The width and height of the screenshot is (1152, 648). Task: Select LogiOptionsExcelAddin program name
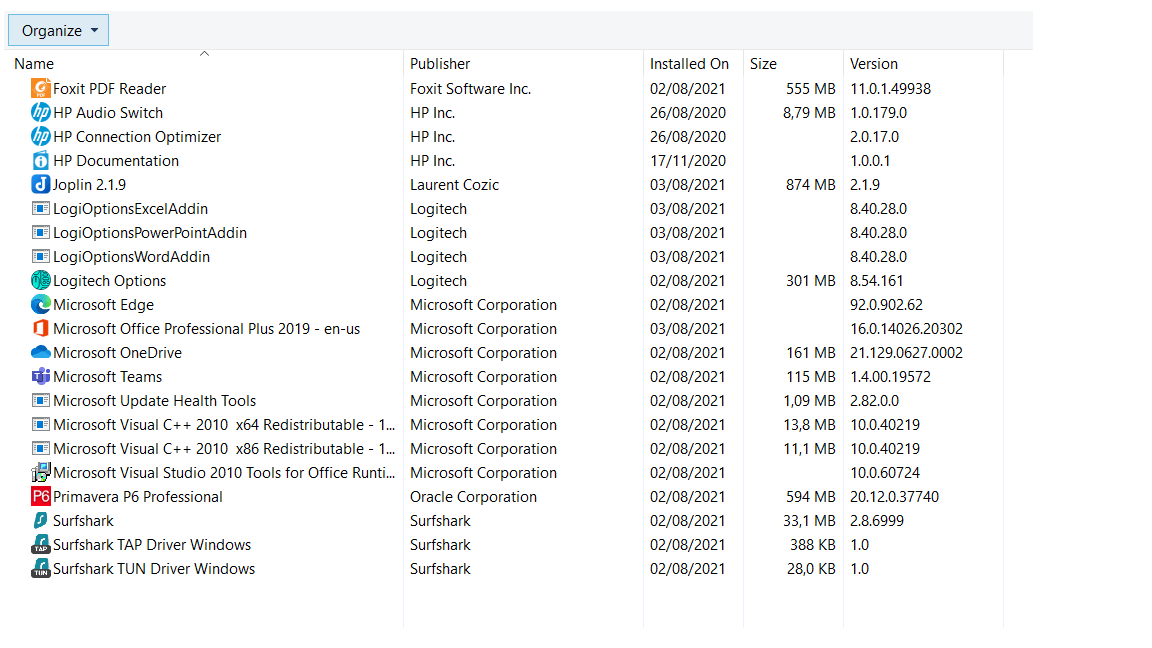131,209
